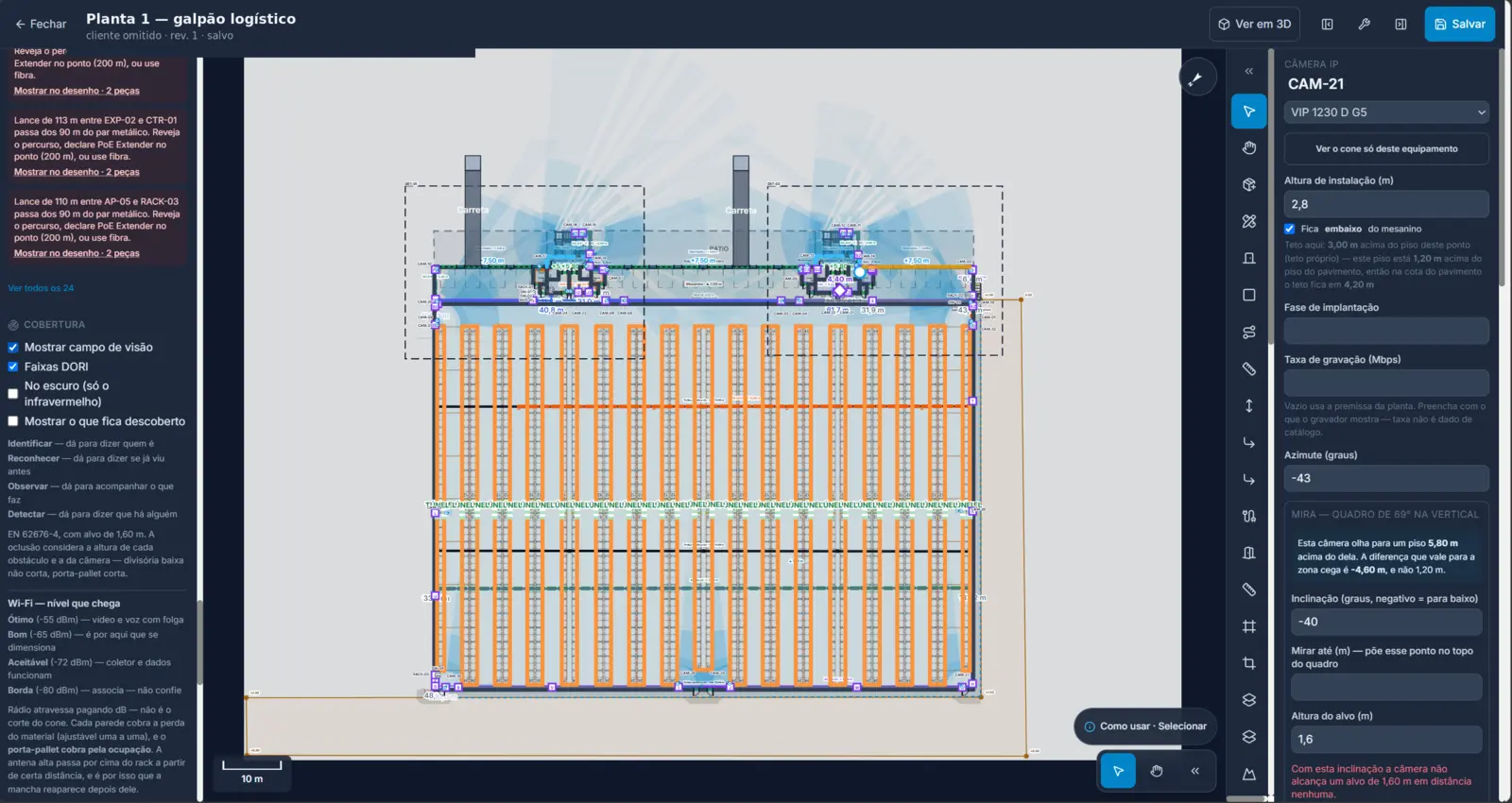Screen dimensions: 1512x803
Task: Select the crop tool
Action: click(1248, 663)
